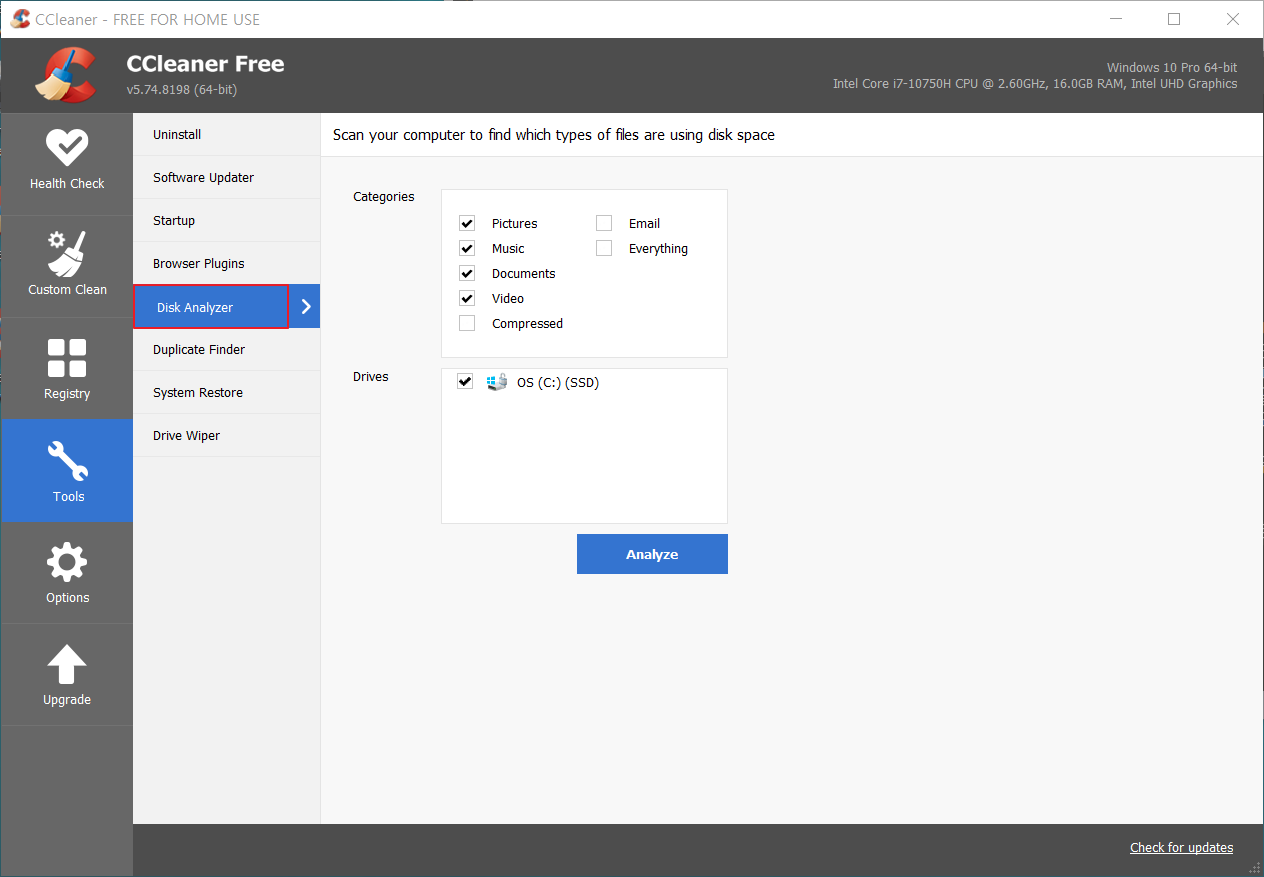Click the Windows 10 Pro 64-bit text

1172,67
